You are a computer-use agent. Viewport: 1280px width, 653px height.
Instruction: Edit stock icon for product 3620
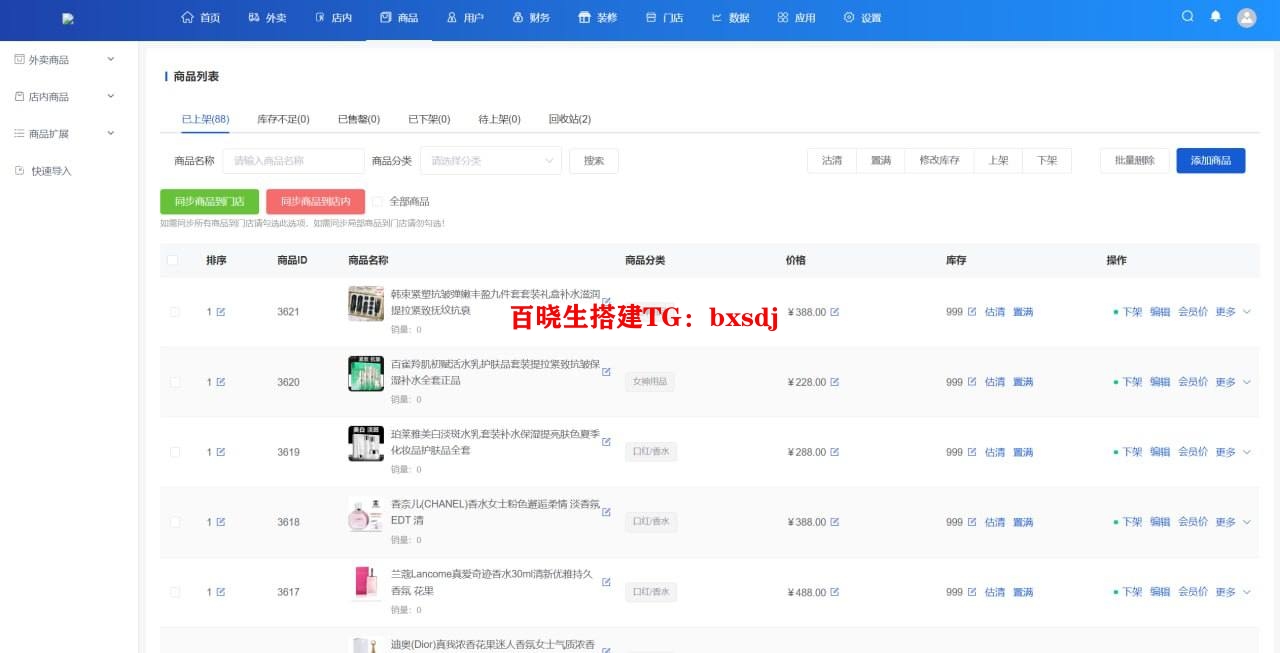click(x=972, y=382)
